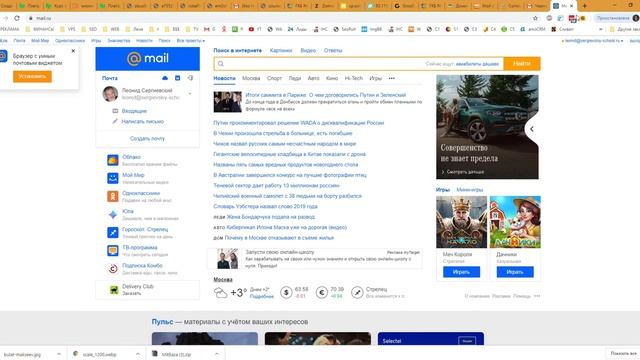Image resolution: width=640 pixels, height=360 pixels.
Task: Open Меч Короля game thumbnail
Action: pos(462,222)
